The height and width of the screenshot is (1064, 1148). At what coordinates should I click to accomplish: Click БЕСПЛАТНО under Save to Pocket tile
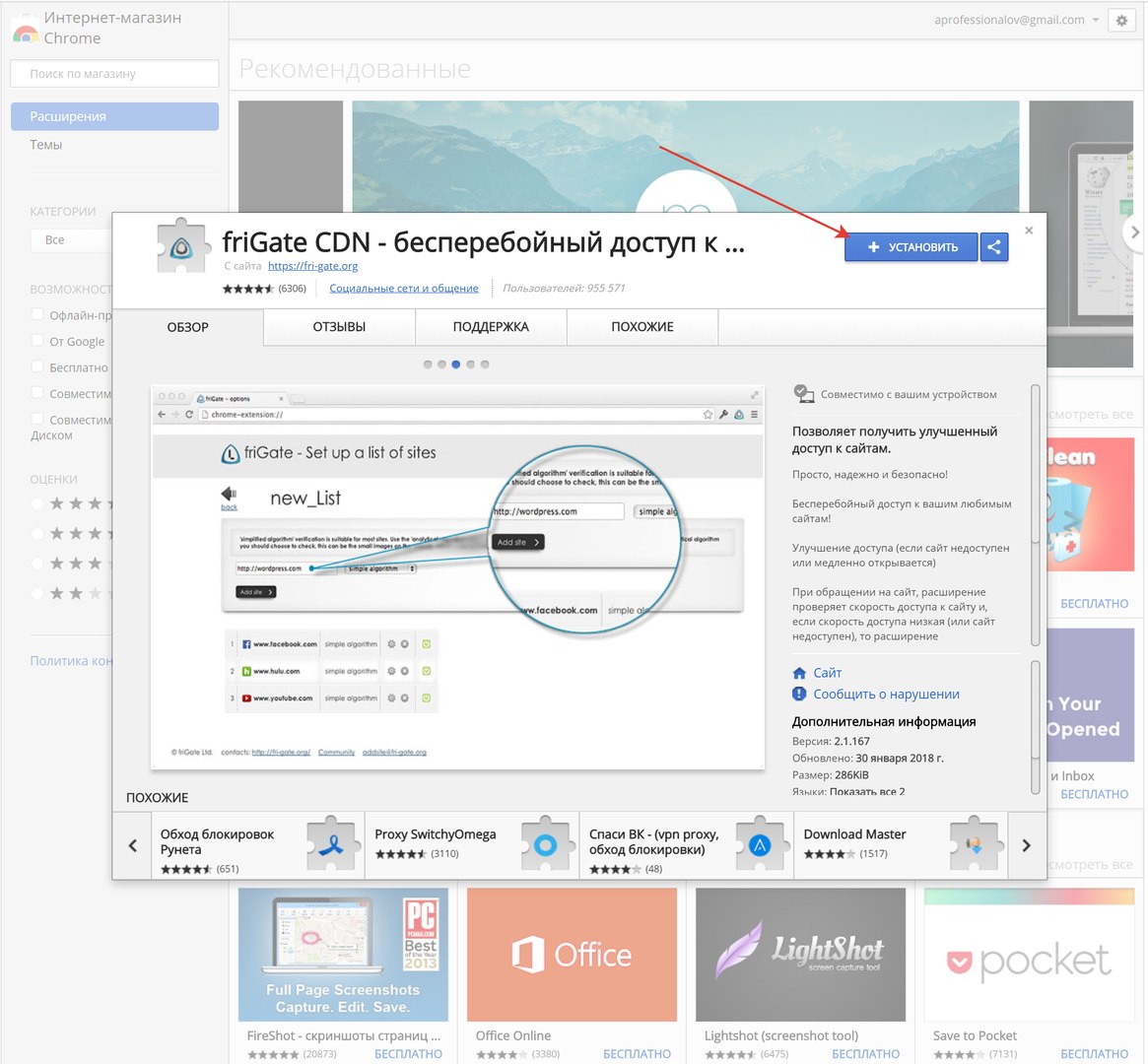point(1095,1054)
